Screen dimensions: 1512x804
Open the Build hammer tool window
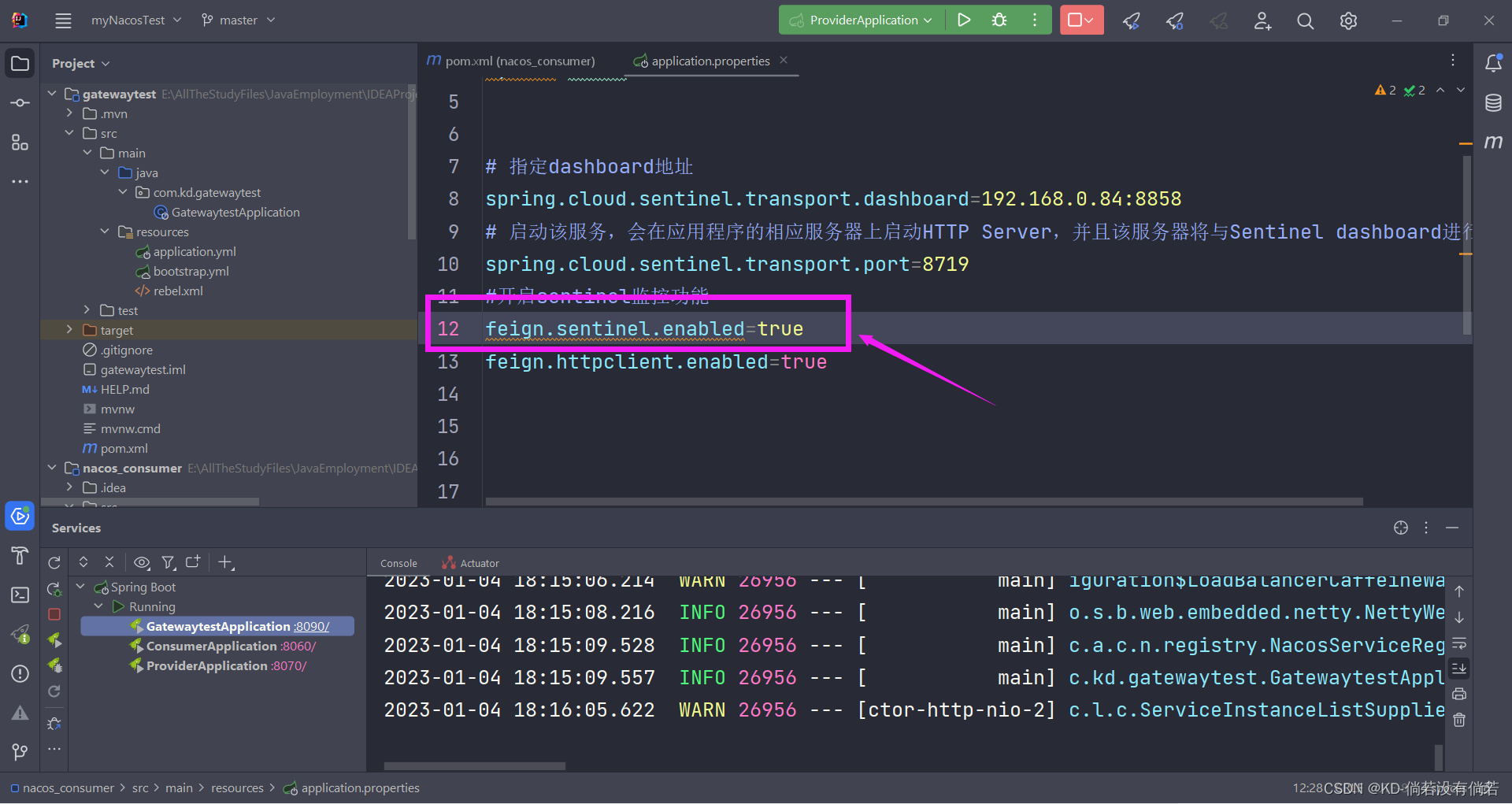point(20,556)
